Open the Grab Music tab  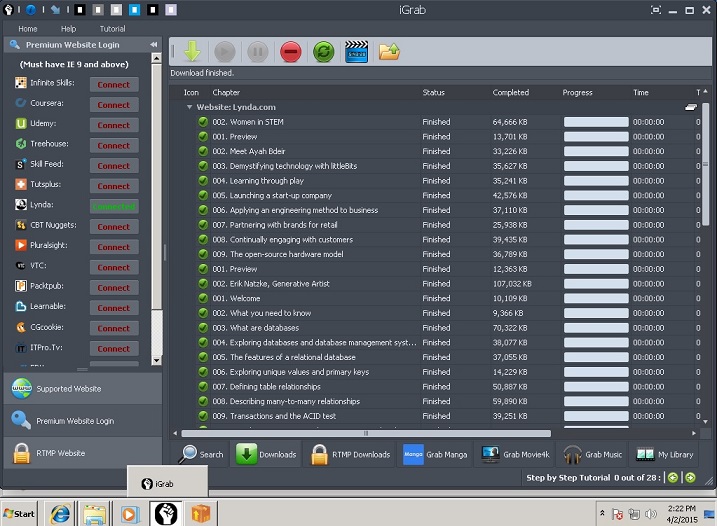[x=593, y=455]
